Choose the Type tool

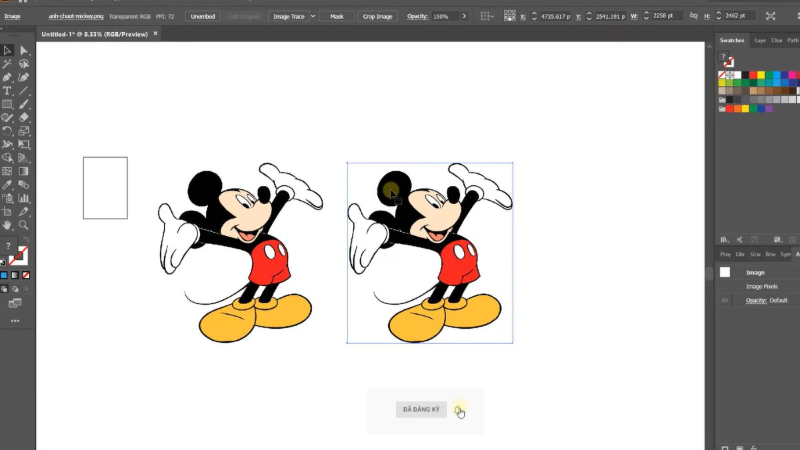pos(7,91)
